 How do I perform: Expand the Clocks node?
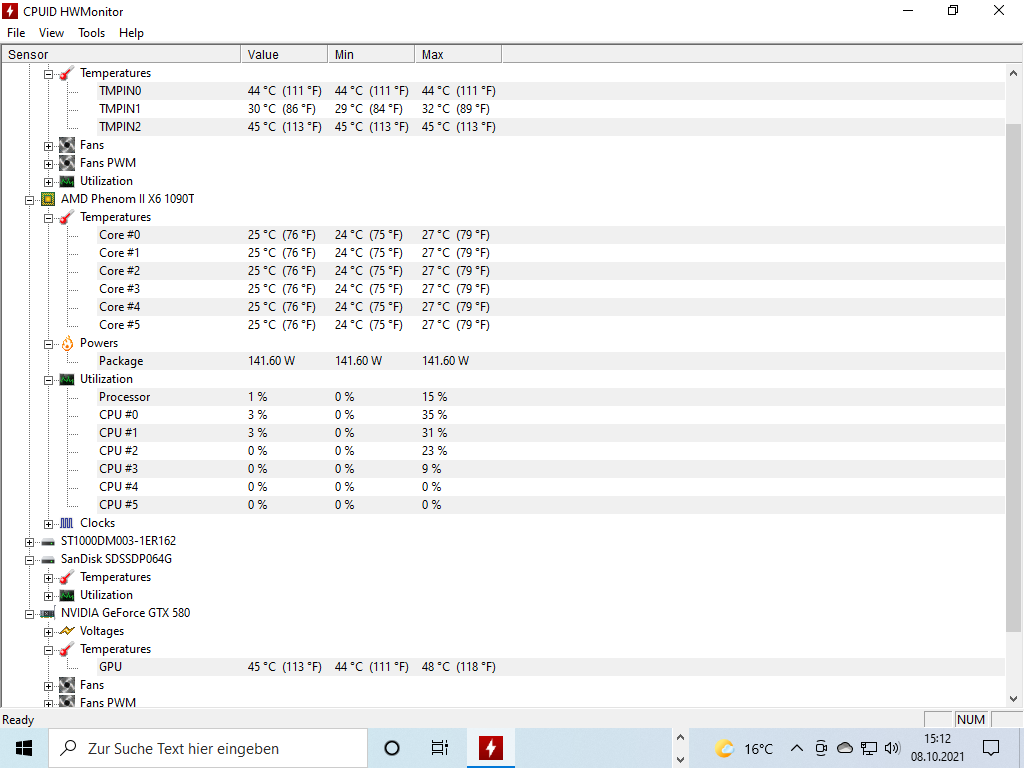click(x=48, y=524)
